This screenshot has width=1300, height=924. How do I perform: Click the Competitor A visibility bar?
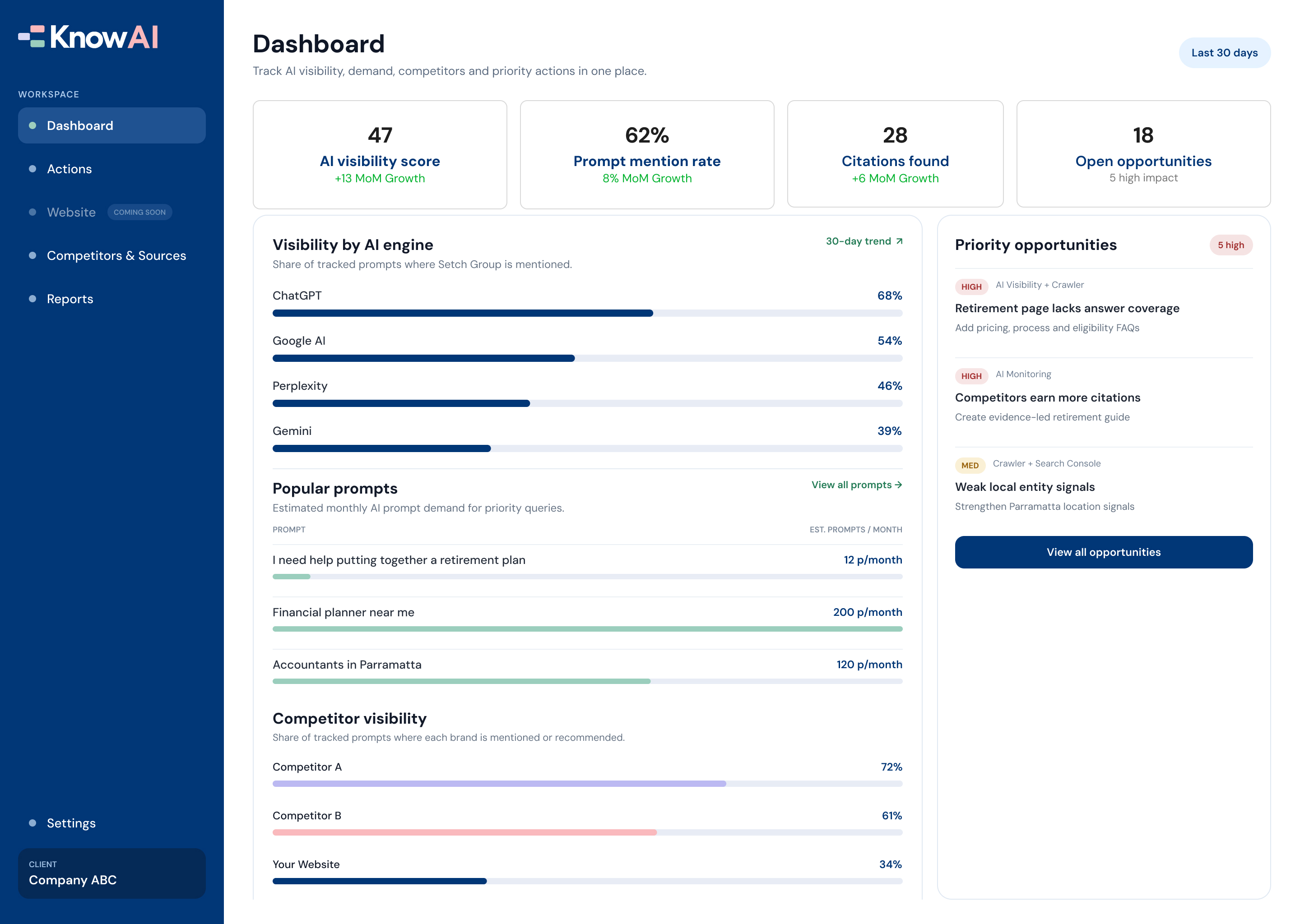pos(587,784)
